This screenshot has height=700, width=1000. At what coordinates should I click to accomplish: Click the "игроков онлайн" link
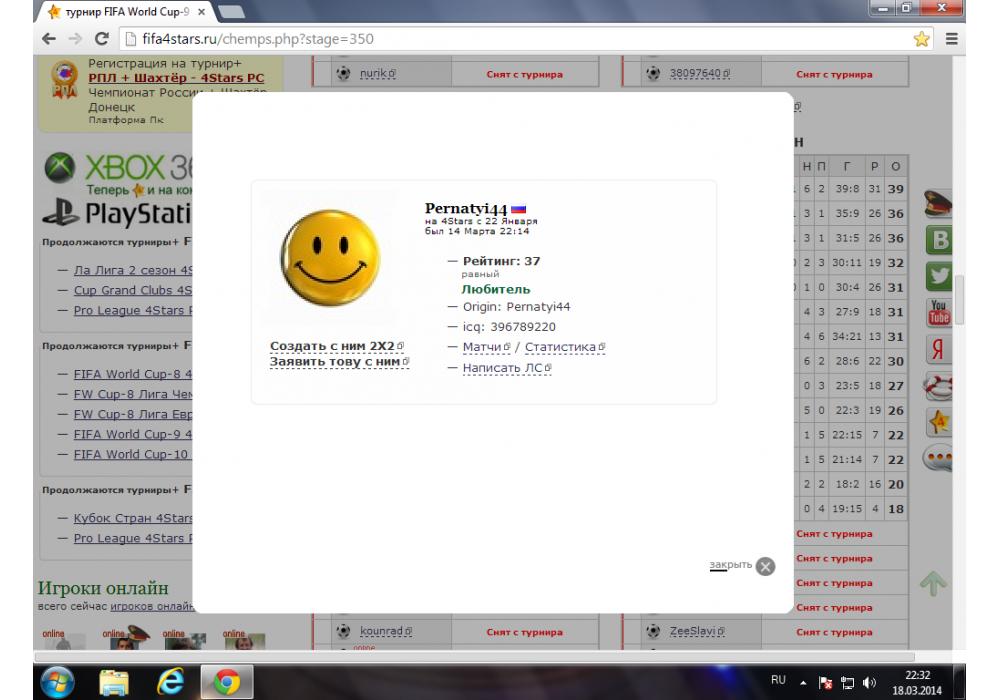click(152, 606)
